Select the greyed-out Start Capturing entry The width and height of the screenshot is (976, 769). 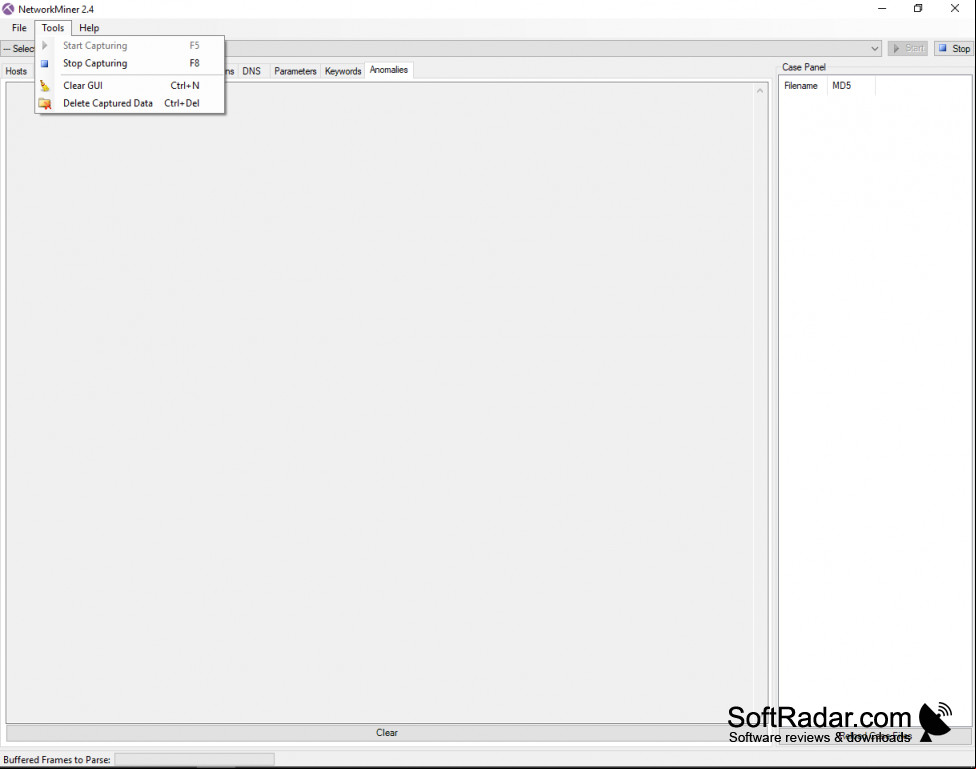point(129,45)
